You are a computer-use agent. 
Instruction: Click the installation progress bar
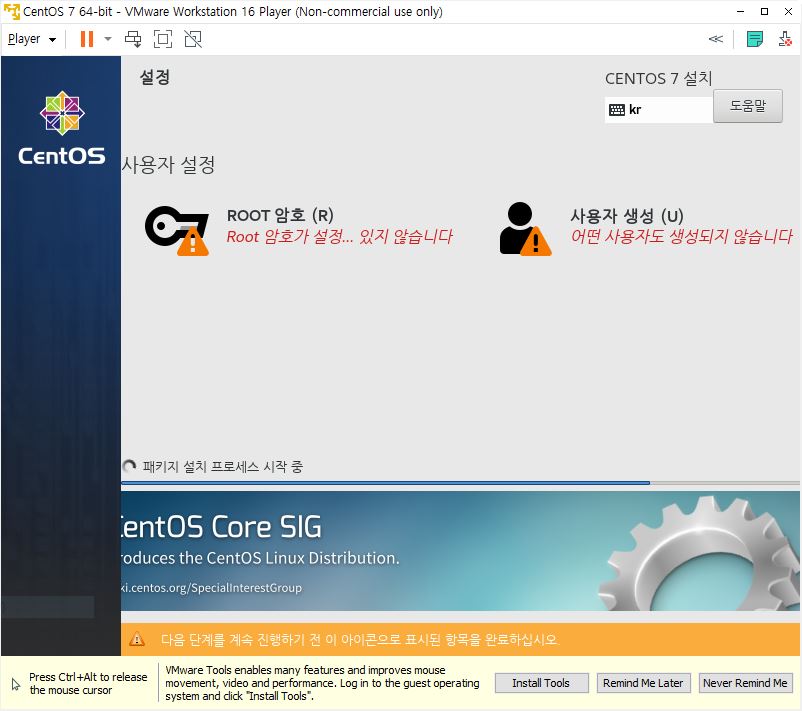coord(460,482)
